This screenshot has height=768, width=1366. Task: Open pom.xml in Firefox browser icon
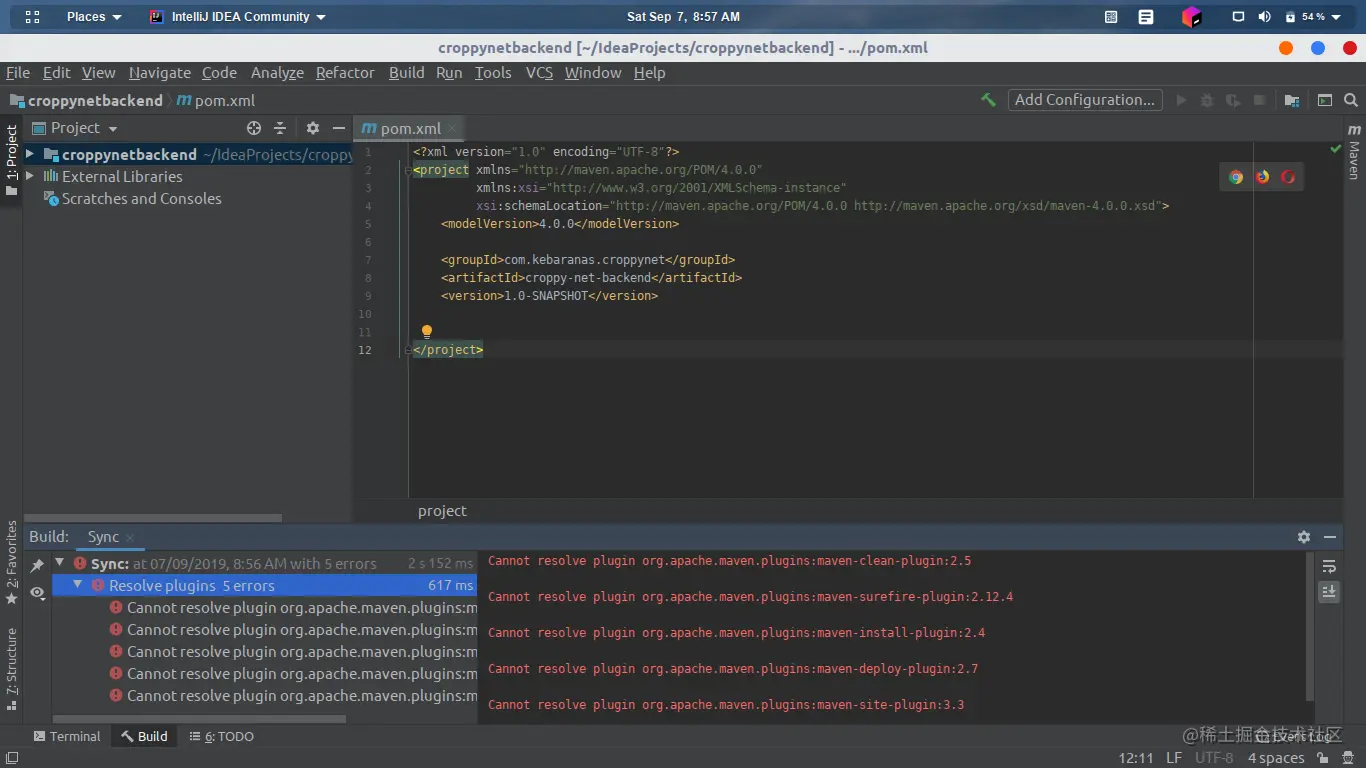[1262, 177]
